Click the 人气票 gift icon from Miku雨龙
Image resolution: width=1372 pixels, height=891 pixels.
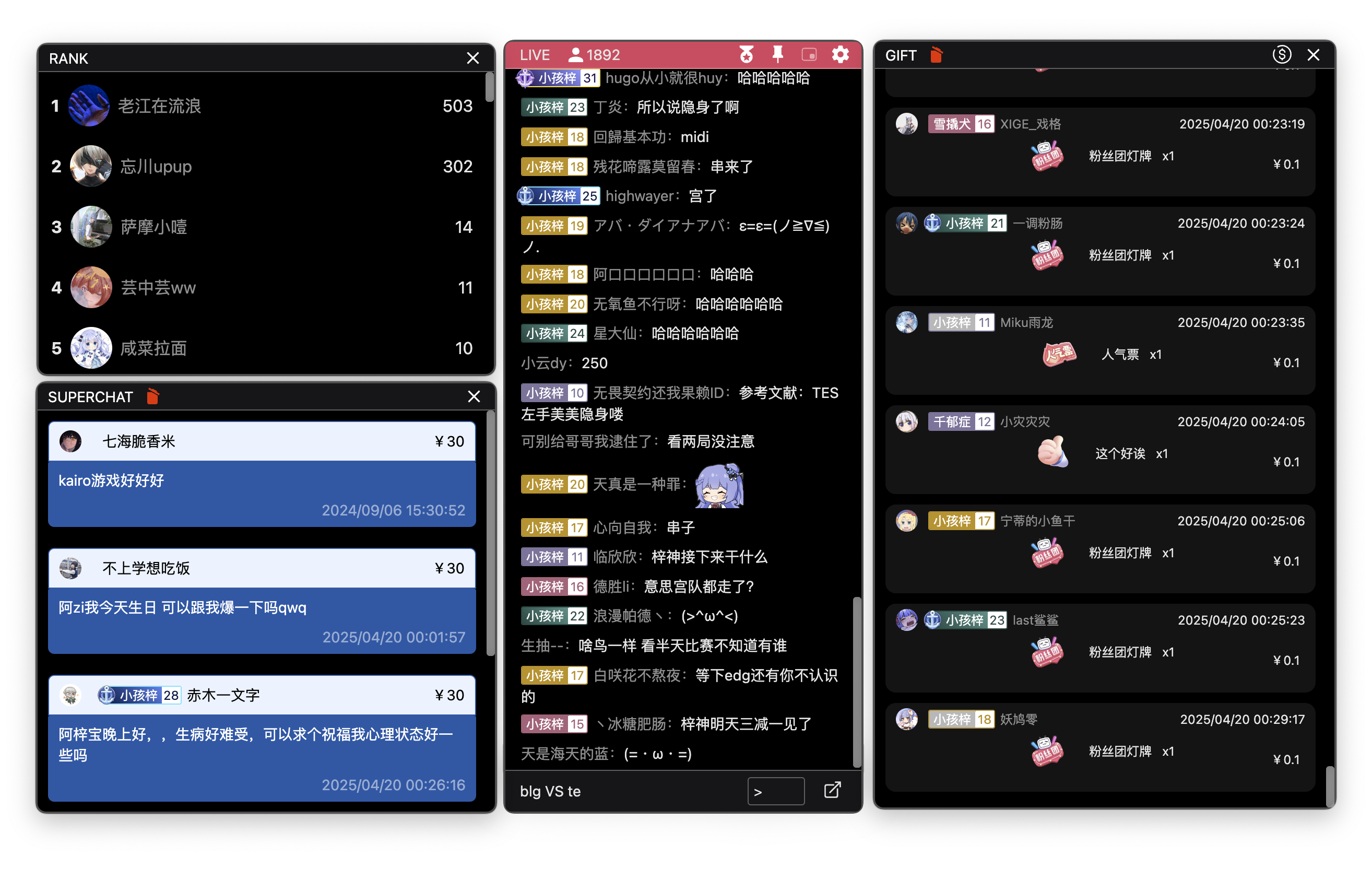tap(1059, 354)
